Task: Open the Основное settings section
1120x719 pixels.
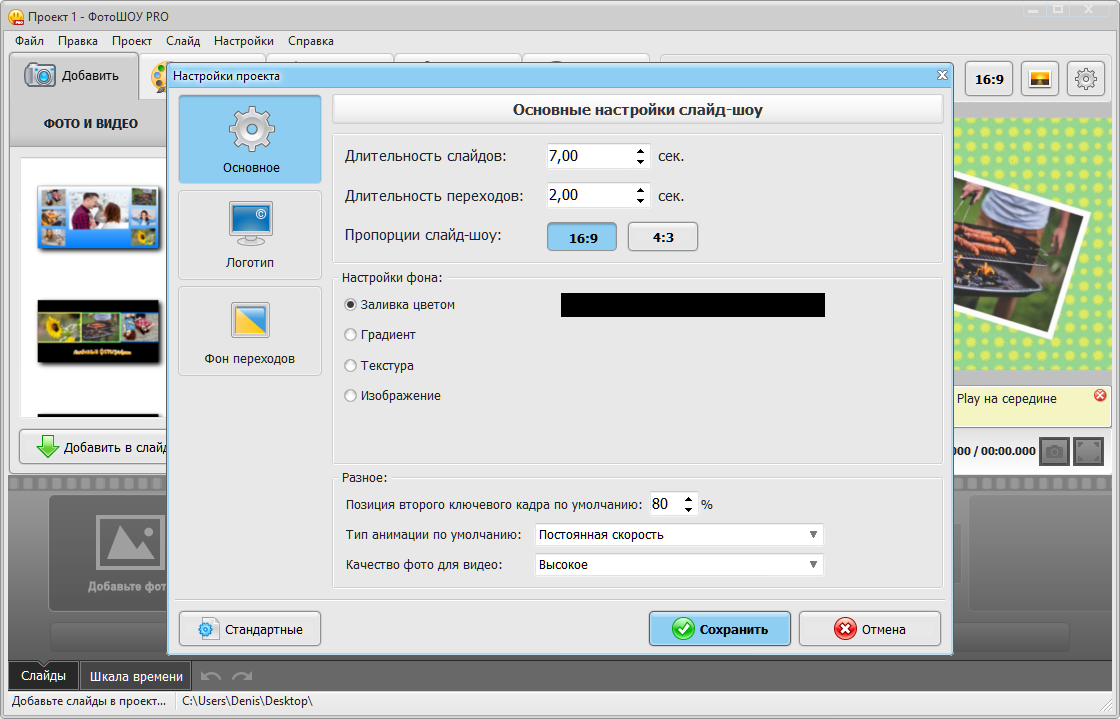Action: point(250,139)
